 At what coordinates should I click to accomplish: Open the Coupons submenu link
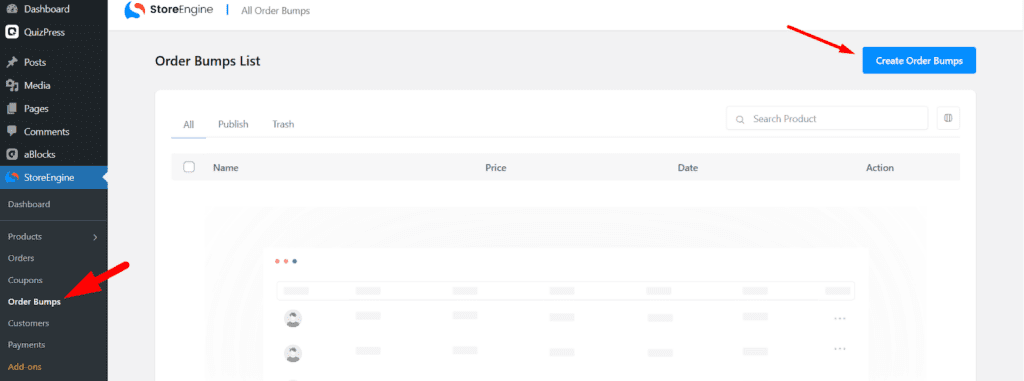pyautogui.click(x=25, y=280)
